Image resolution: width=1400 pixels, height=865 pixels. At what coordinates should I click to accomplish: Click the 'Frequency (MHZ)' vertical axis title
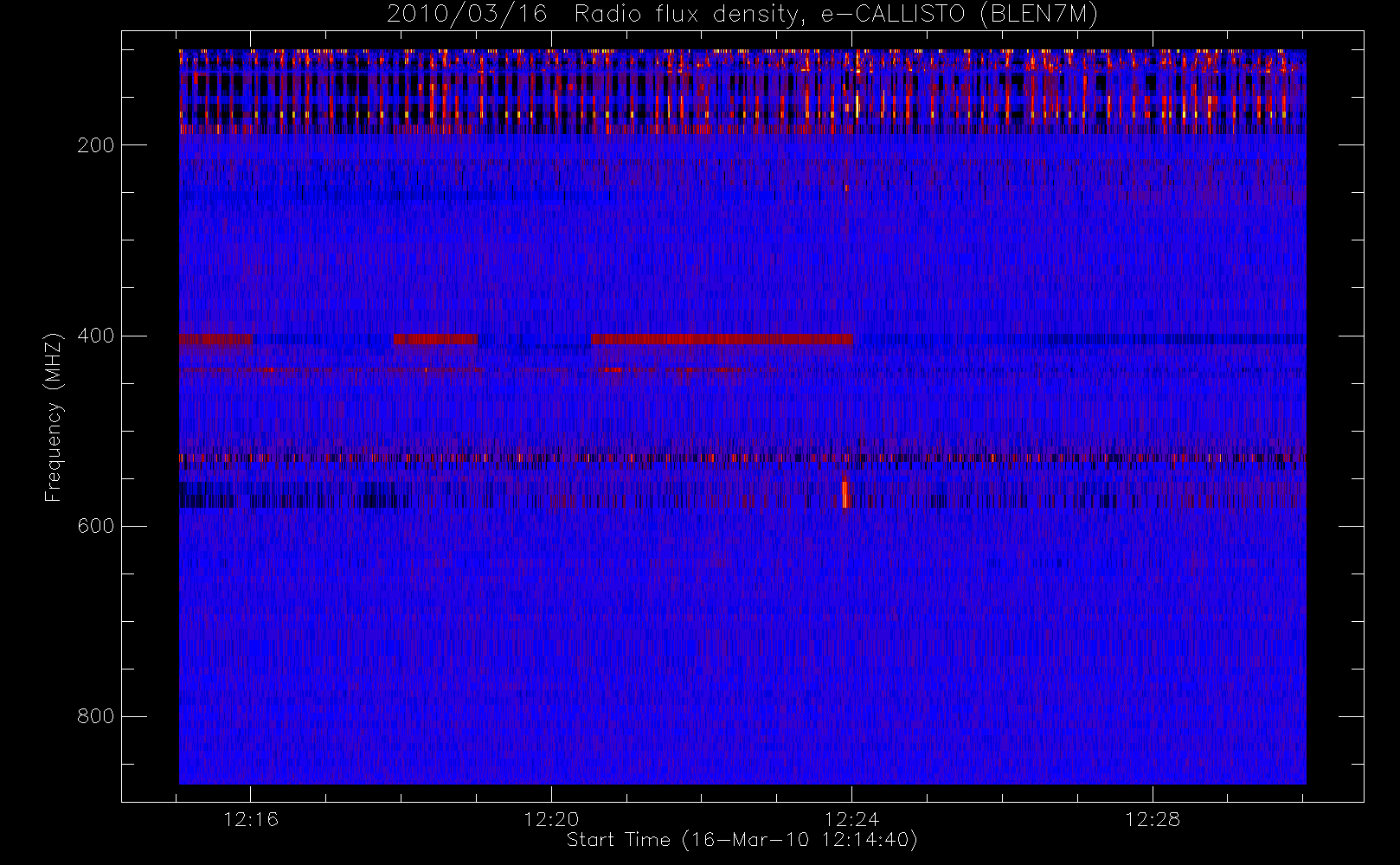54,417
